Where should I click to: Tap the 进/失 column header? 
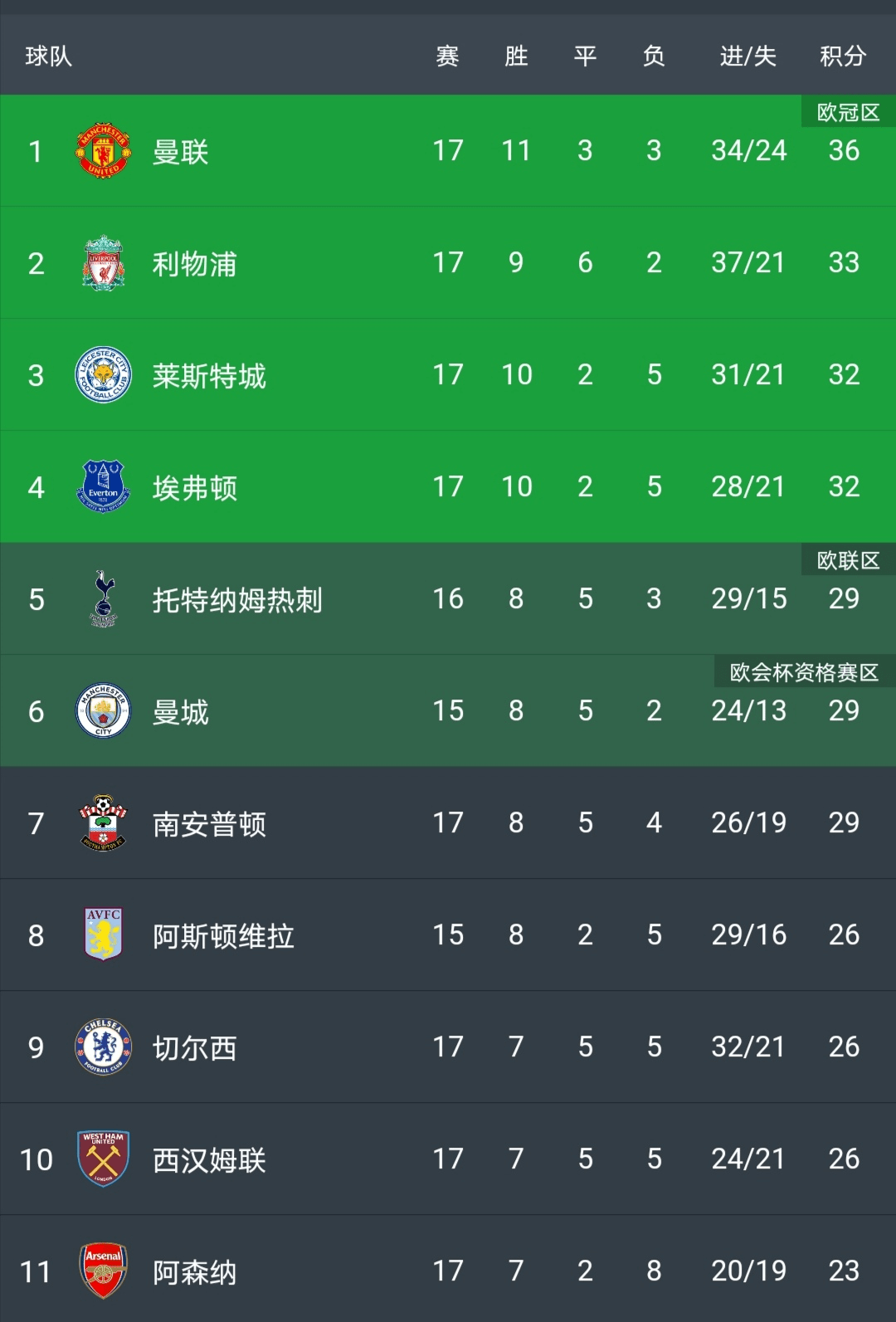pos(747,56)
